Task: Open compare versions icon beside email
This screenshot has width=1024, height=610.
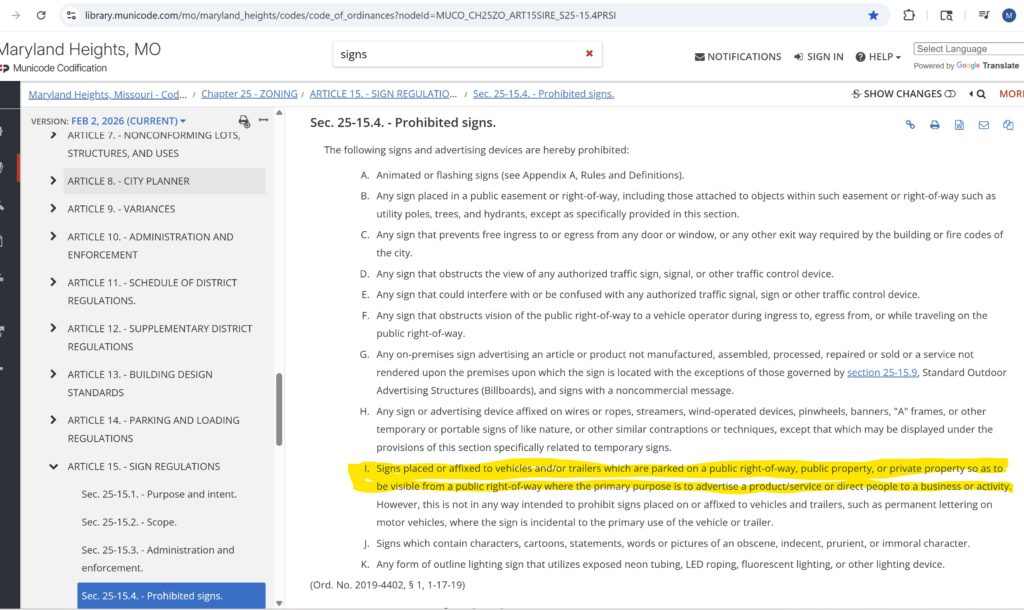Action: 1008,125
